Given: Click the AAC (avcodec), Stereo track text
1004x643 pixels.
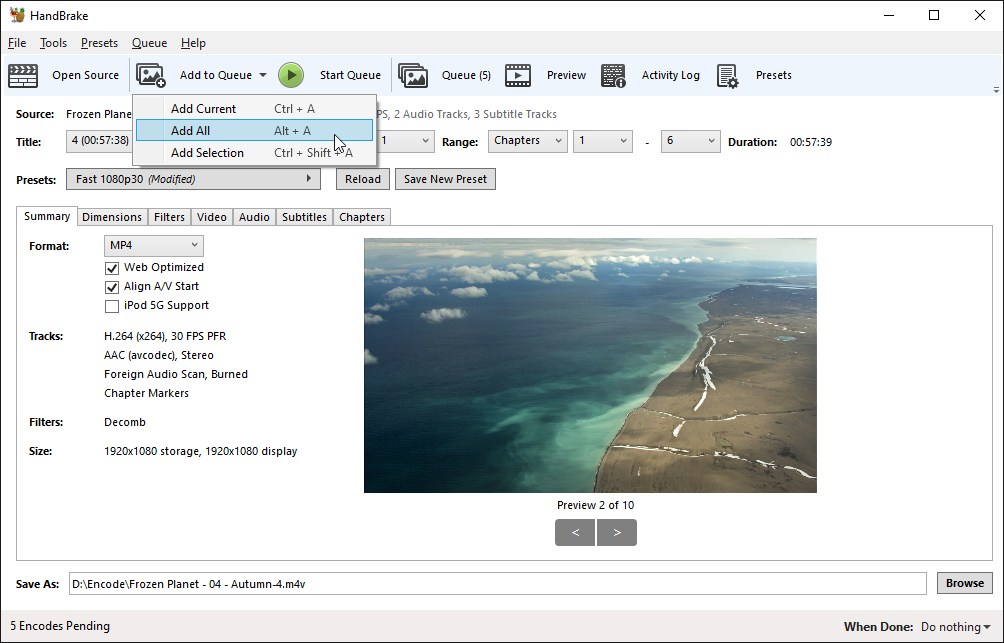Looking at the screenshot, I should 159,355.
